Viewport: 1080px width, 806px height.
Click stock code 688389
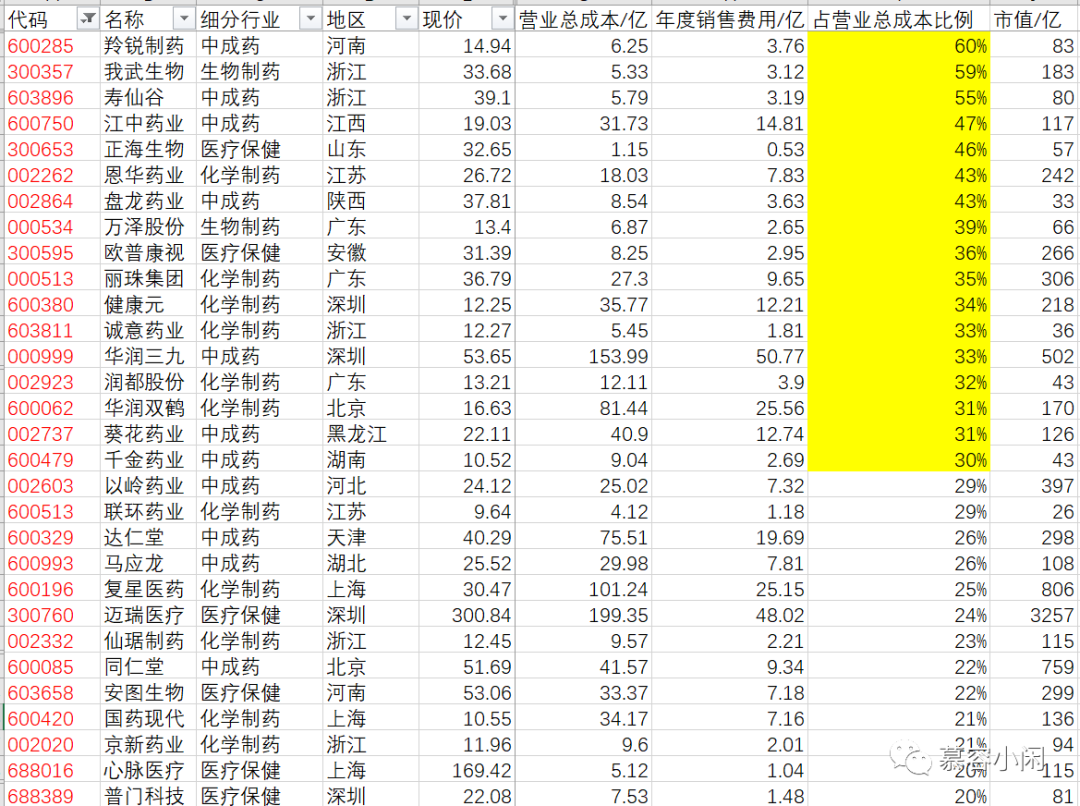pyautogui.click(x=41, y=796)
